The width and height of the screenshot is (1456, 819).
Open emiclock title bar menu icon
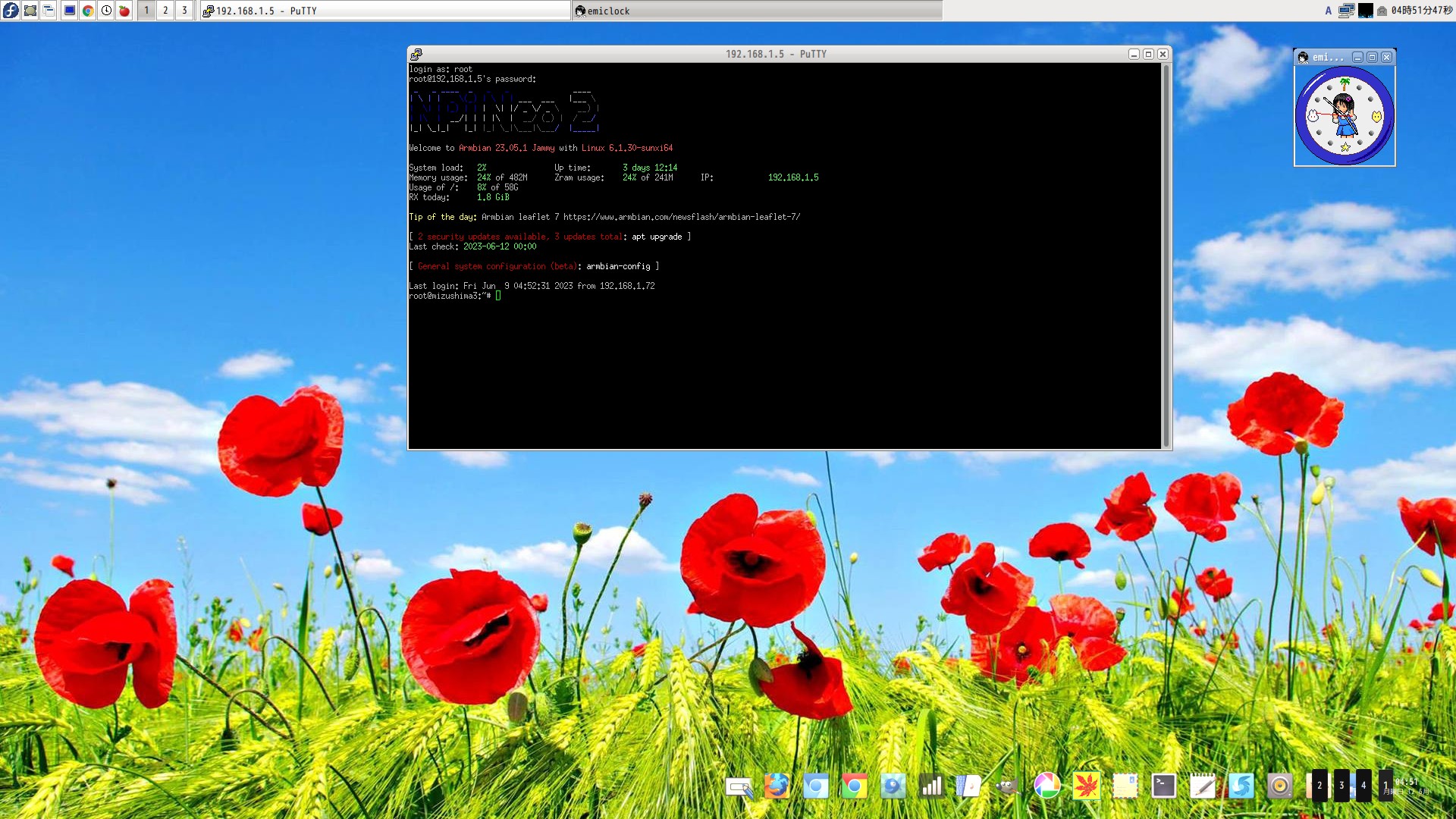[x=1303, y=57]
